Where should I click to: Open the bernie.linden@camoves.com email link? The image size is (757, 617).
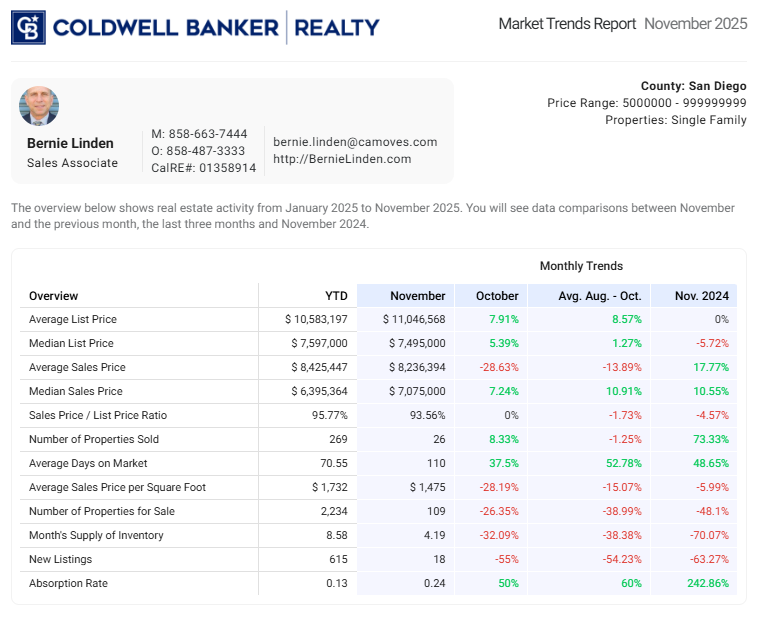[355, 142]
